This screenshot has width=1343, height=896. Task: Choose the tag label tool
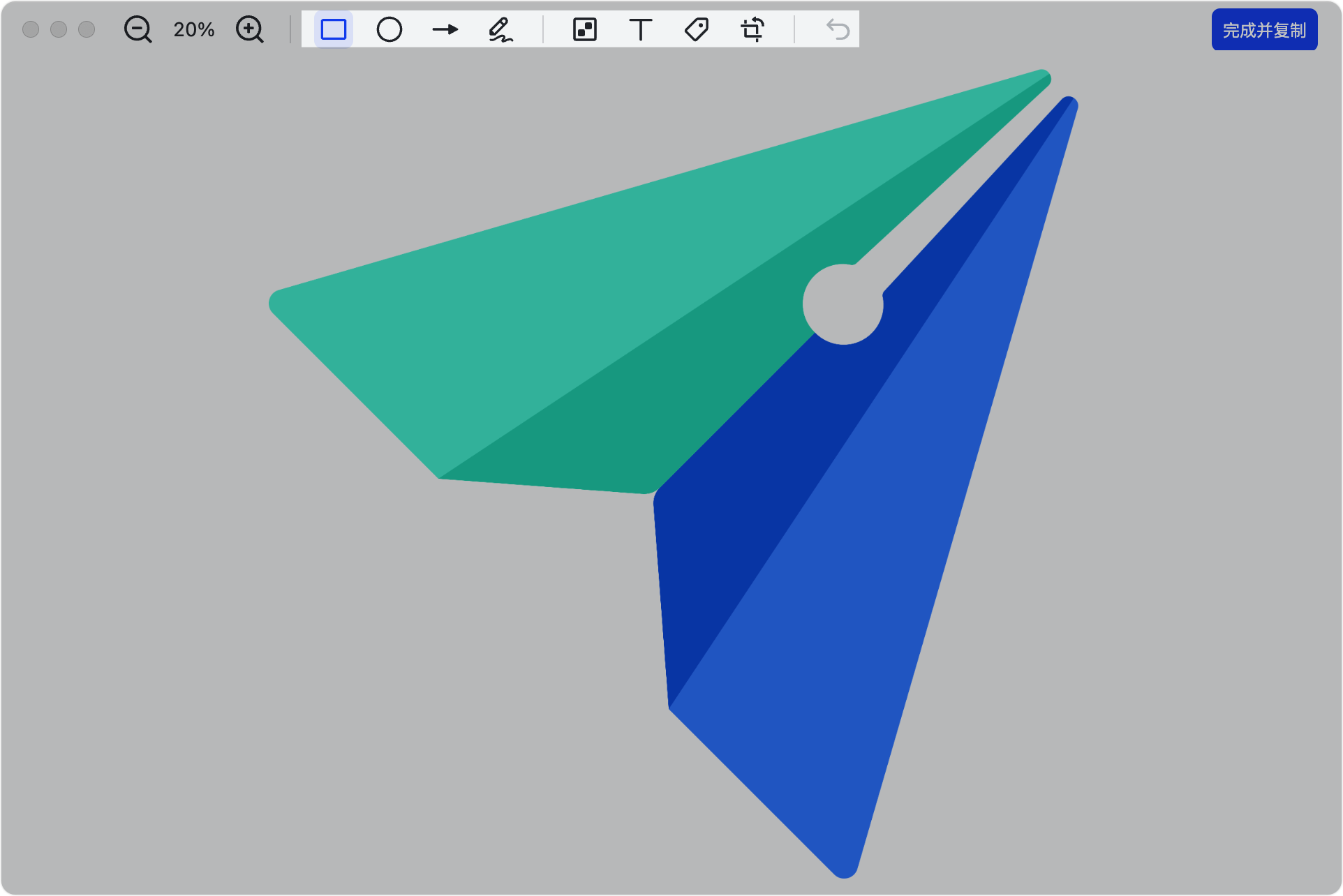pyautogui.click(x=697, y=29)
